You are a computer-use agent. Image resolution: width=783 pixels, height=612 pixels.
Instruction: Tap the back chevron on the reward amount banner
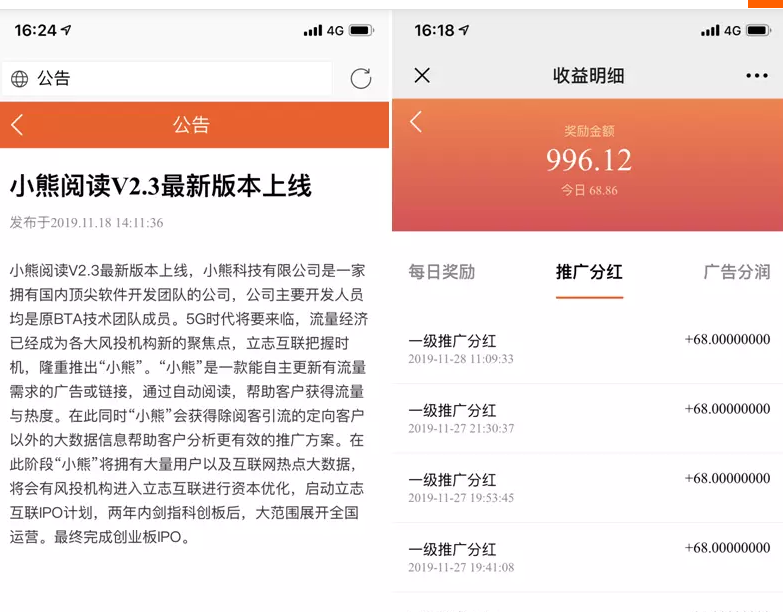[416, 121]
